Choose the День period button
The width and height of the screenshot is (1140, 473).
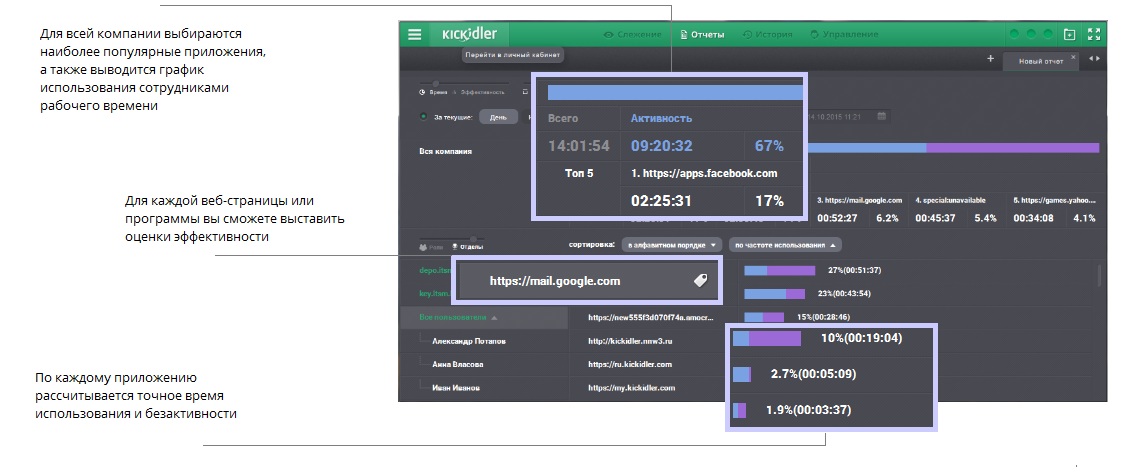(498, 117)
